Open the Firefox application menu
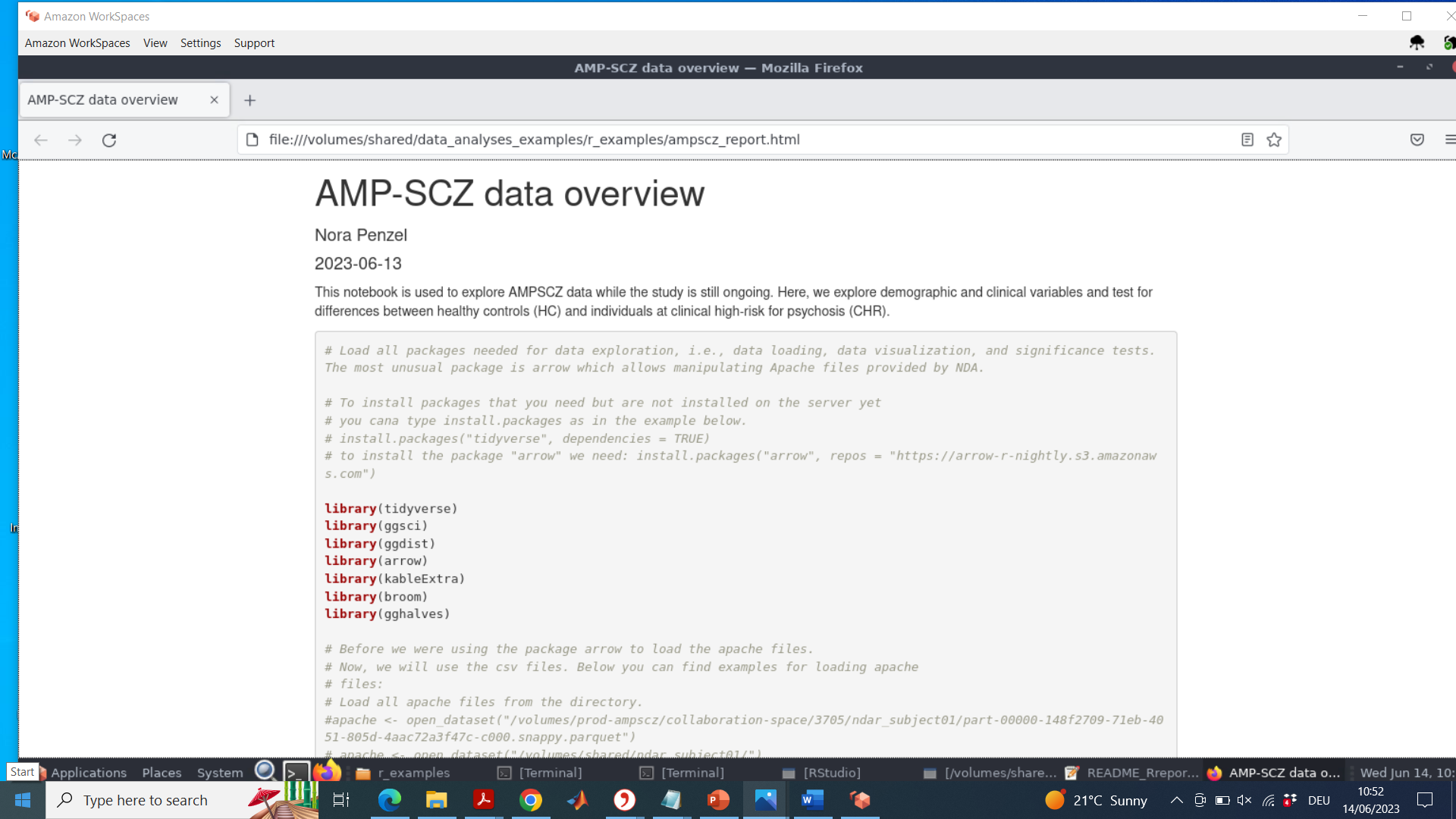This screenshot has width=1456, height=819. coord(1450,140)
